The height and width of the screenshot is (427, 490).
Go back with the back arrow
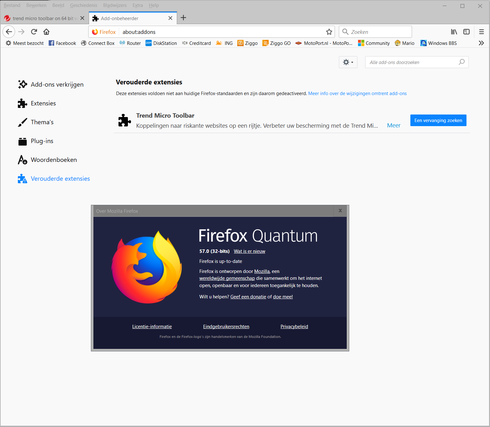[x=9, y=32]
